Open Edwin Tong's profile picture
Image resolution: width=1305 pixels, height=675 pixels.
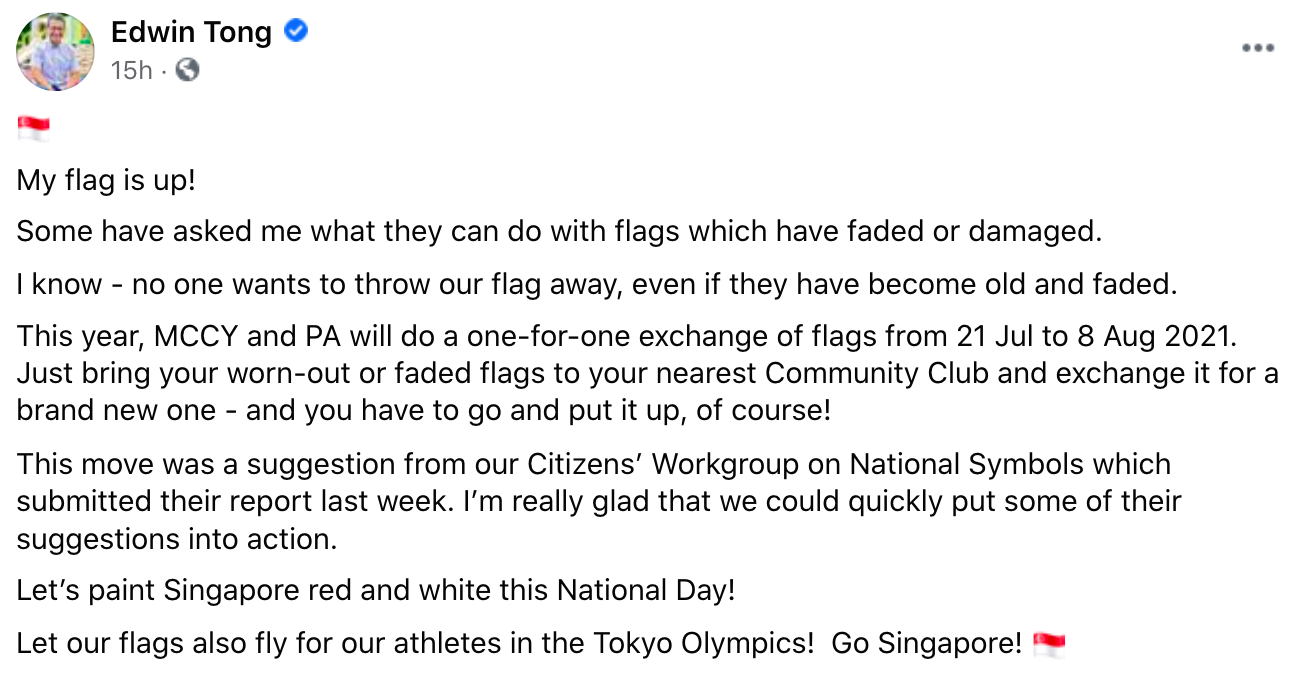(x=55, y=52)
